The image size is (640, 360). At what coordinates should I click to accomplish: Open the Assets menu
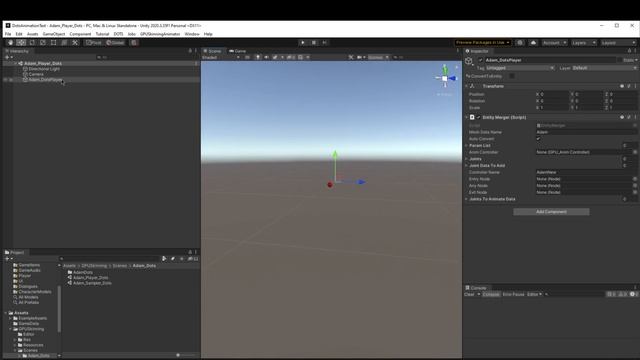(32, 34)
